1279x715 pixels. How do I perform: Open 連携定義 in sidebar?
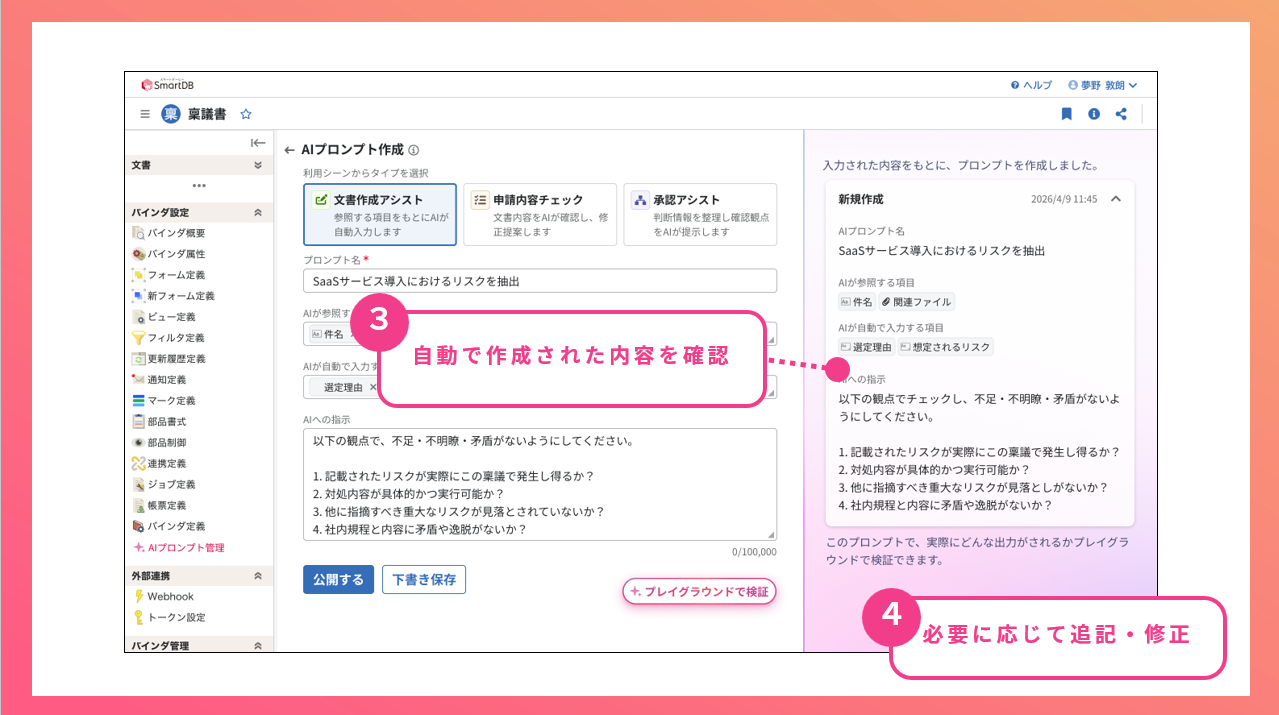[x=159, y=464]
